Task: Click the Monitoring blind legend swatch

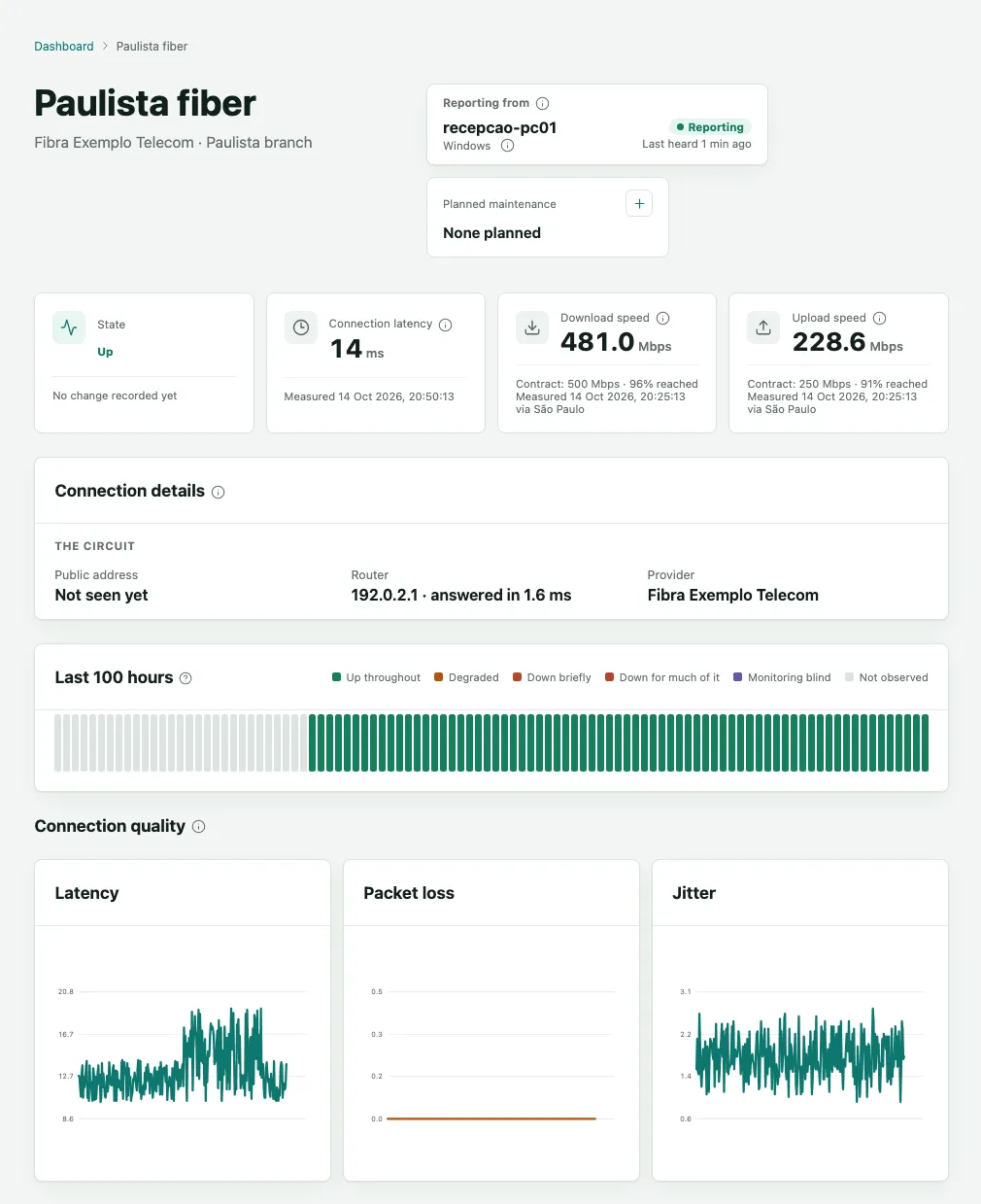Action: click(x=738, y=677)
